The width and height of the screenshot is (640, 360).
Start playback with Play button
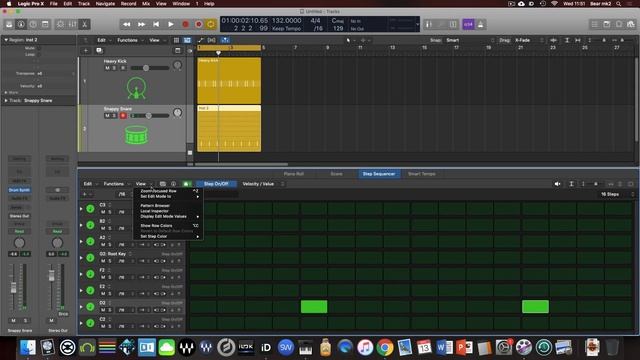(x=171, y=24)
